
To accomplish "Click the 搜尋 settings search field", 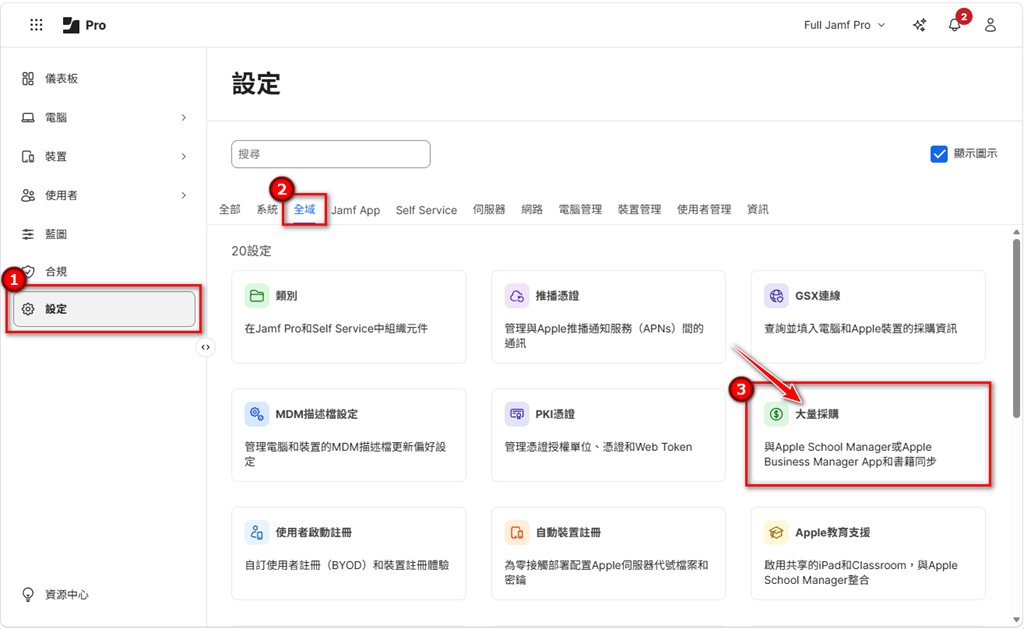I will [330, 154].
